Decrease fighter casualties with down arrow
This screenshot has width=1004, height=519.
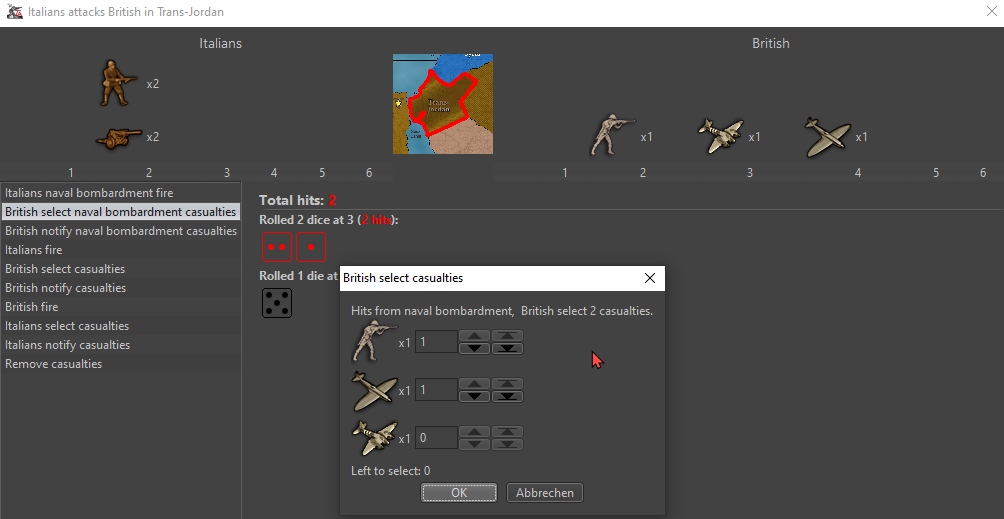[x=474, y=396]
